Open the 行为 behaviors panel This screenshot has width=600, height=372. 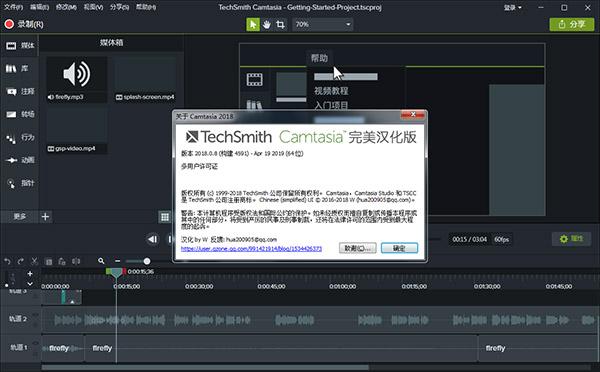click(x=20, y=137)
